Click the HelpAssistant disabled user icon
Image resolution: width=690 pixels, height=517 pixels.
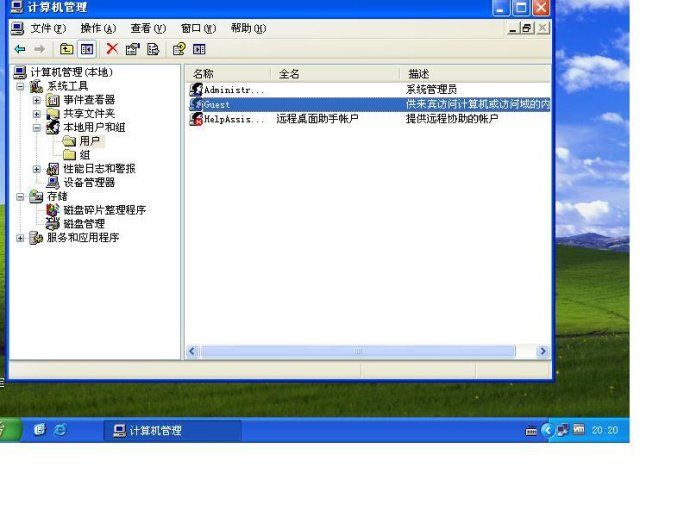196,119
